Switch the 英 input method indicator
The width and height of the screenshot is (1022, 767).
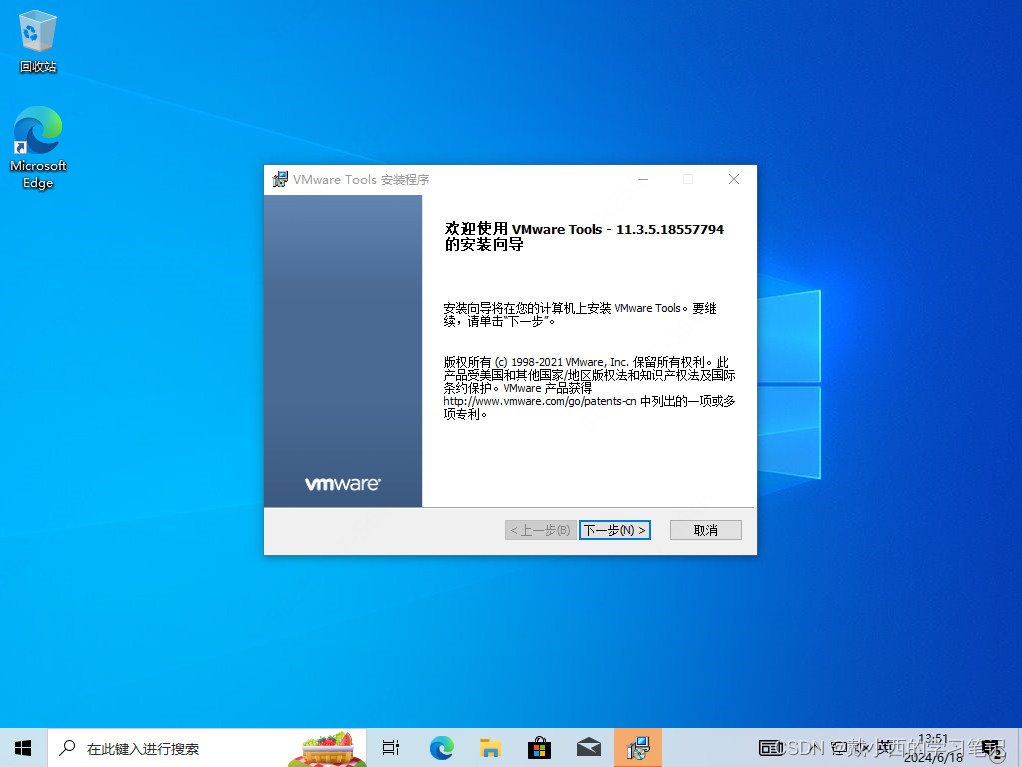click(884, 748)
